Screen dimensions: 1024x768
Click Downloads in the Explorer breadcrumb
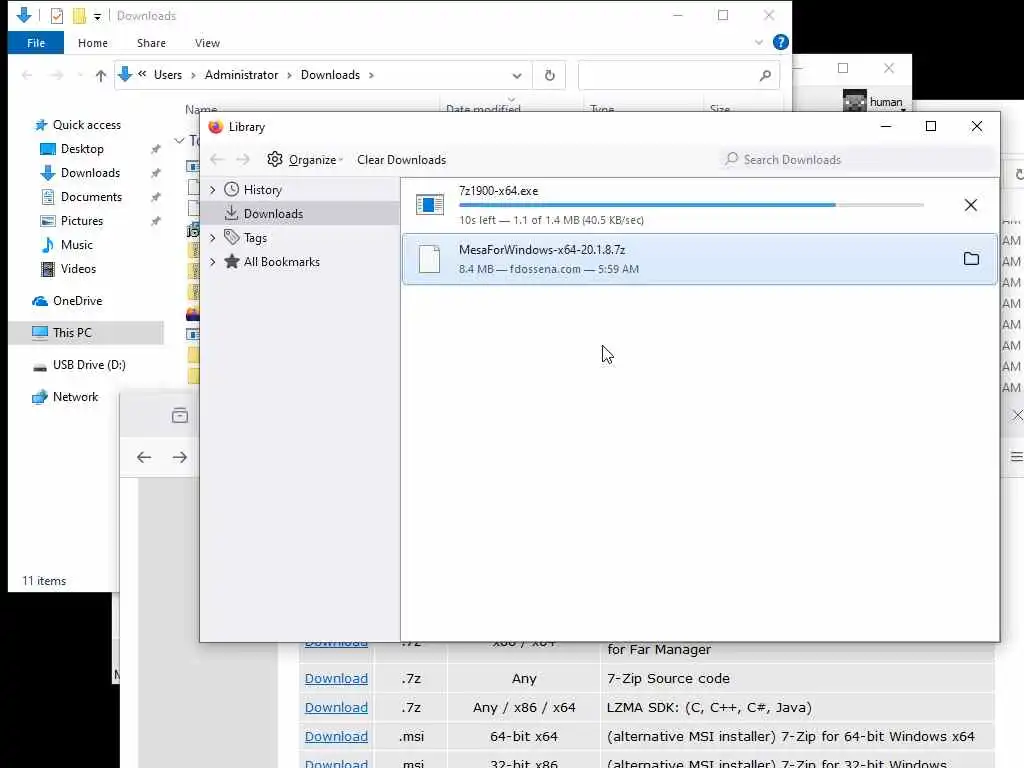[x=330, y=74]
